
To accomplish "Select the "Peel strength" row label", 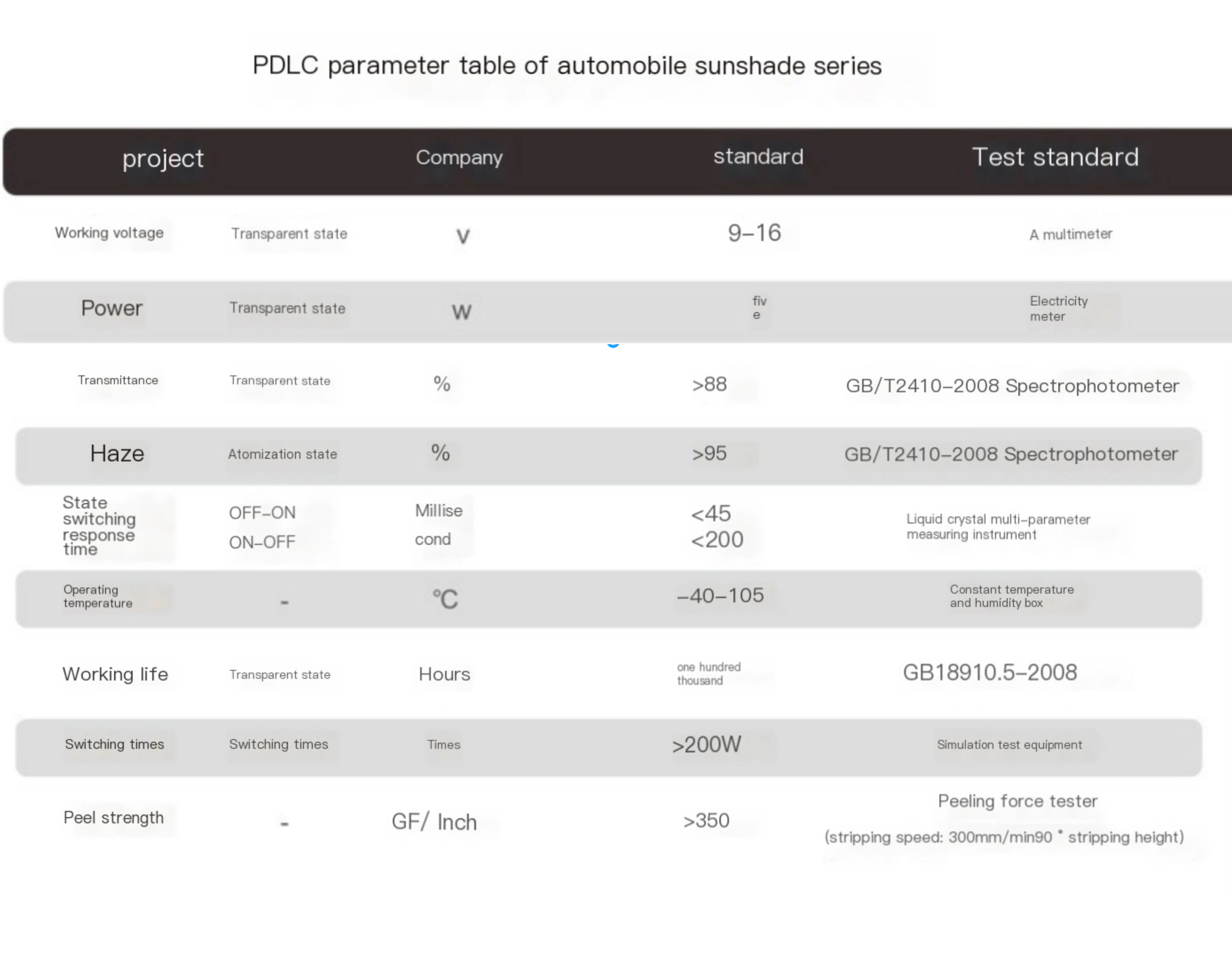I will click(113, 818).
